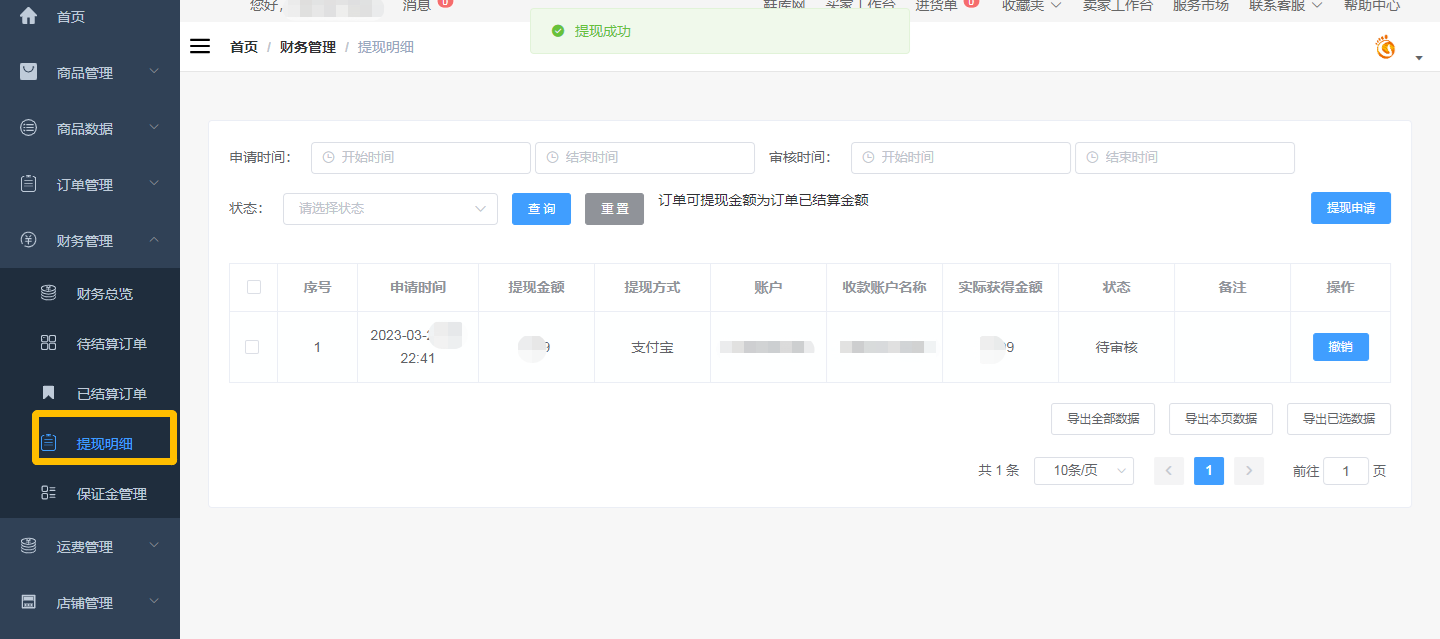The image size is (1440, 639).
Task: Open 待结算订单 in the sidebar
Action: pos(111,344)
